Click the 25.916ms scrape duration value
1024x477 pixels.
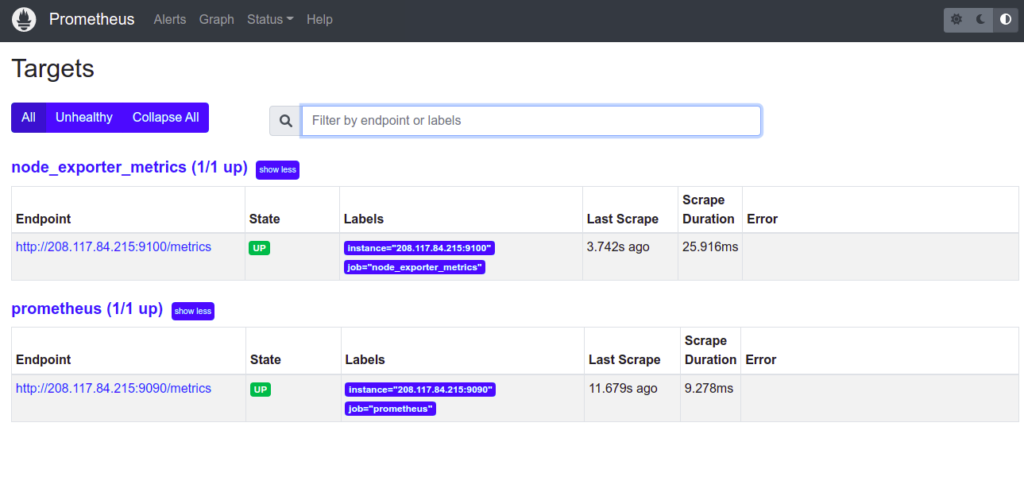[711, 247]
